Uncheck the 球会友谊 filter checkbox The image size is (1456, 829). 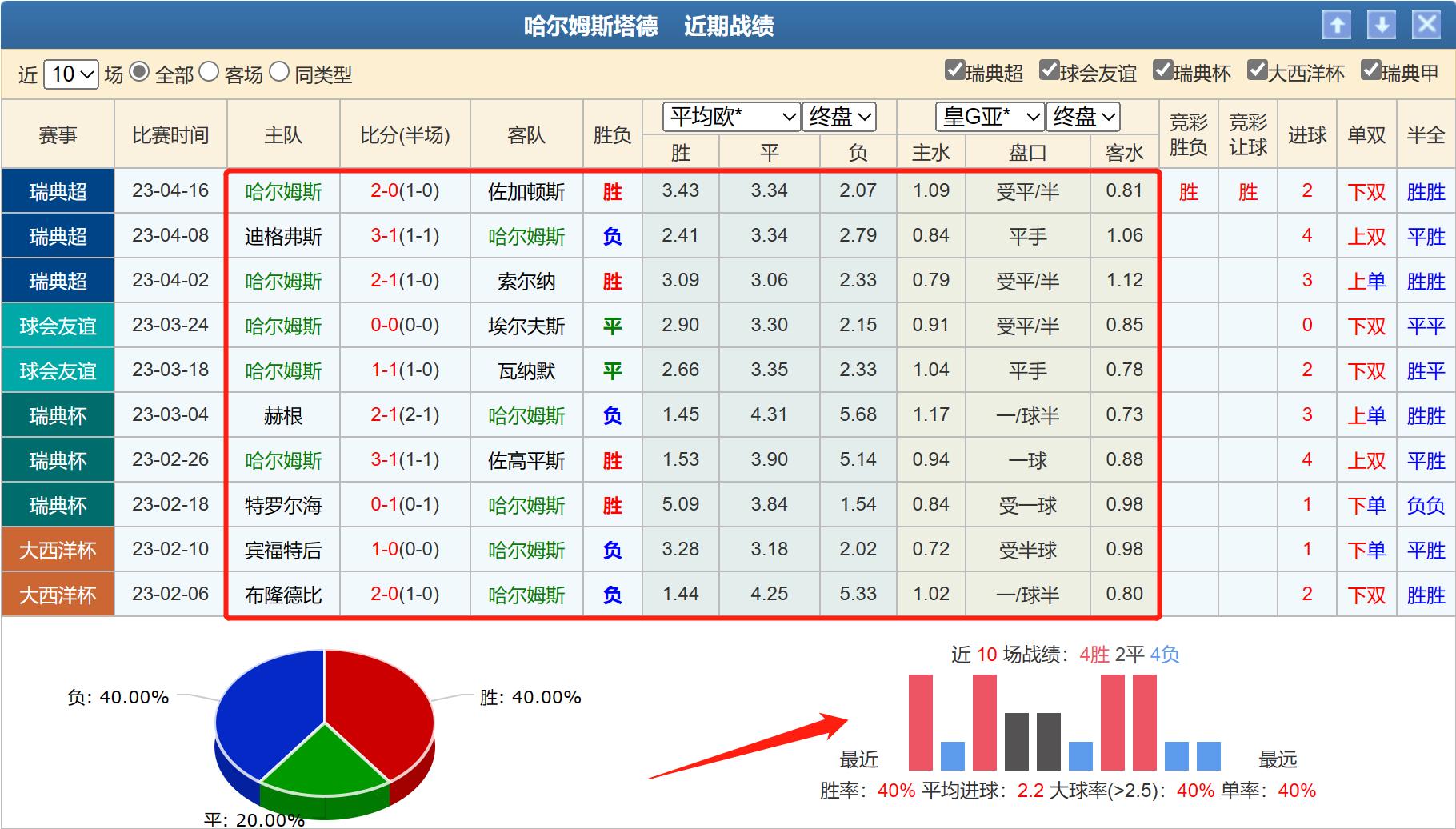click(1048, 70)
